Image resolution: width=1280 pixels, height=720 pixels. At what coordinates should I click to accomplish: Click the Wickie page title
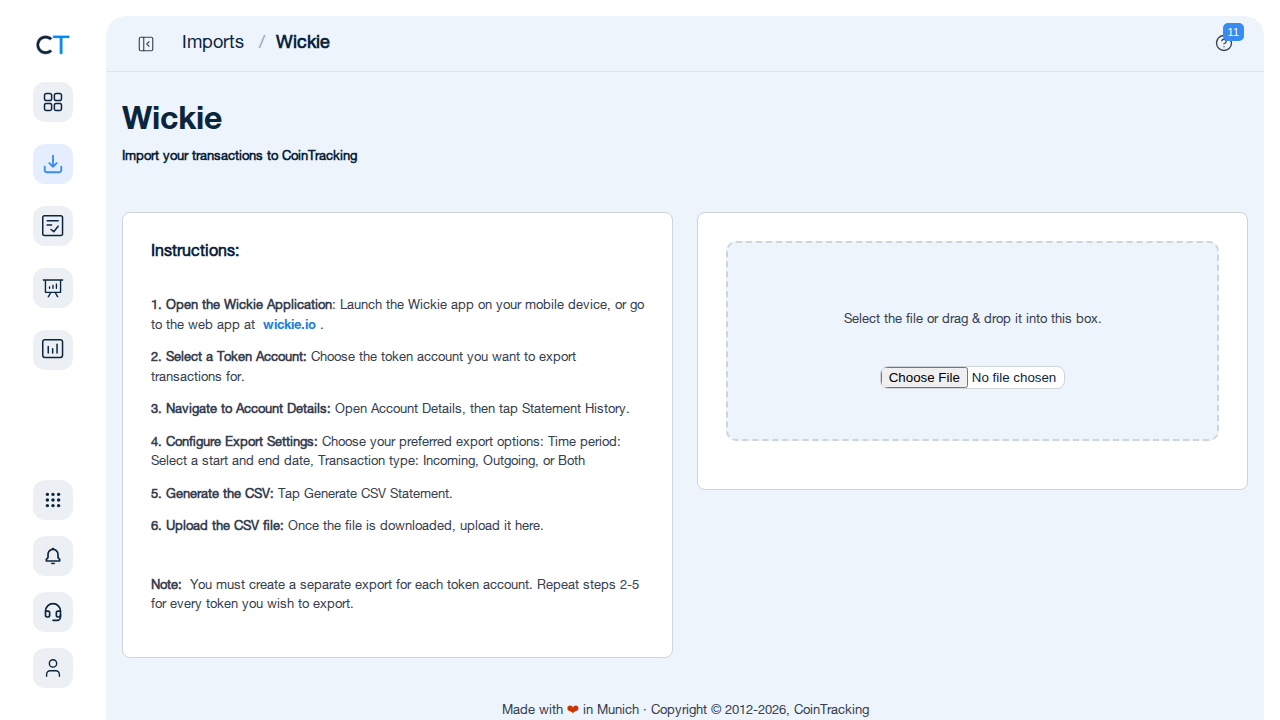point(172,118)
